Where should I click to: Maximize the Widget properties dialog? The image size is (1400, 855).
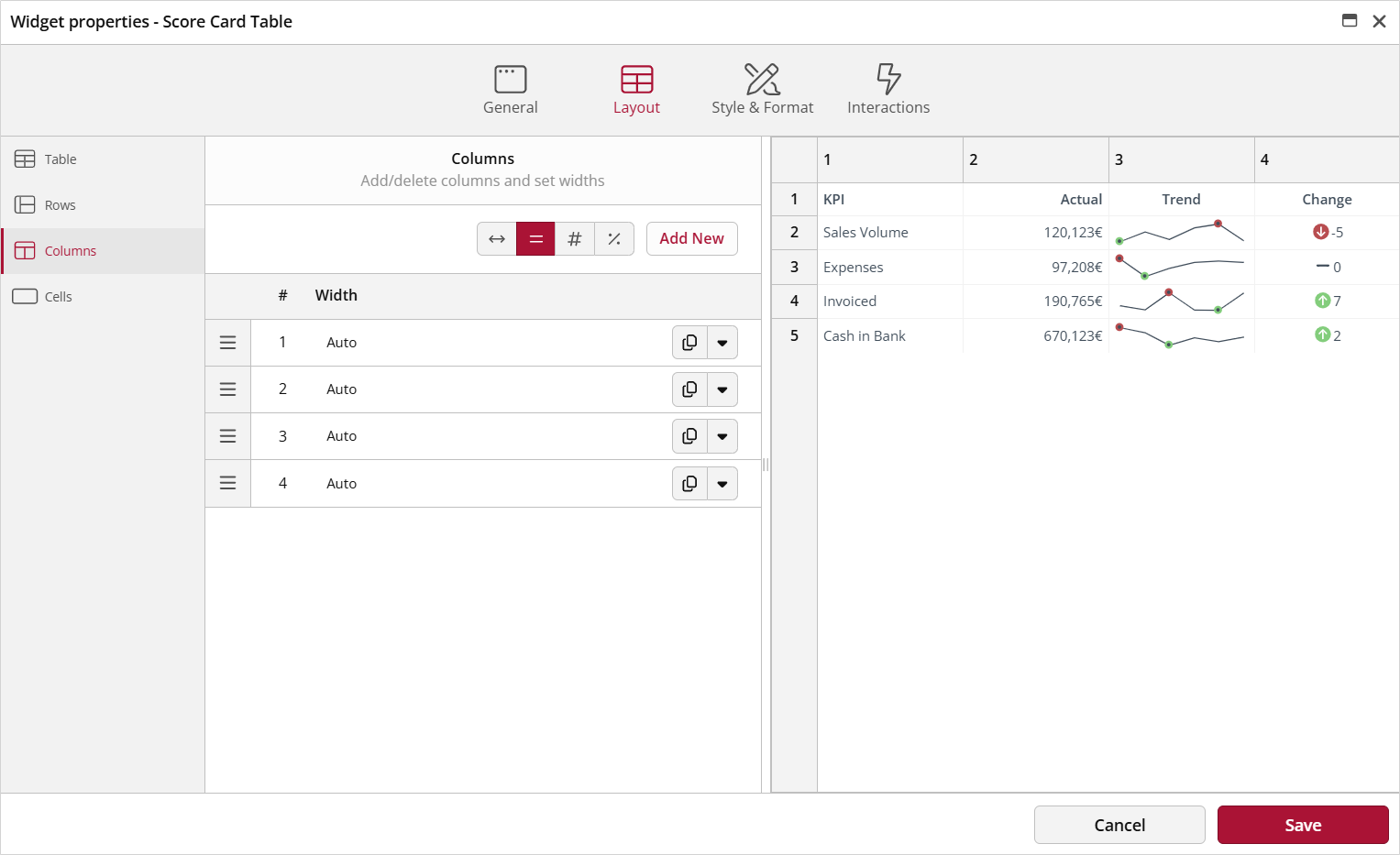(1350, 21)
